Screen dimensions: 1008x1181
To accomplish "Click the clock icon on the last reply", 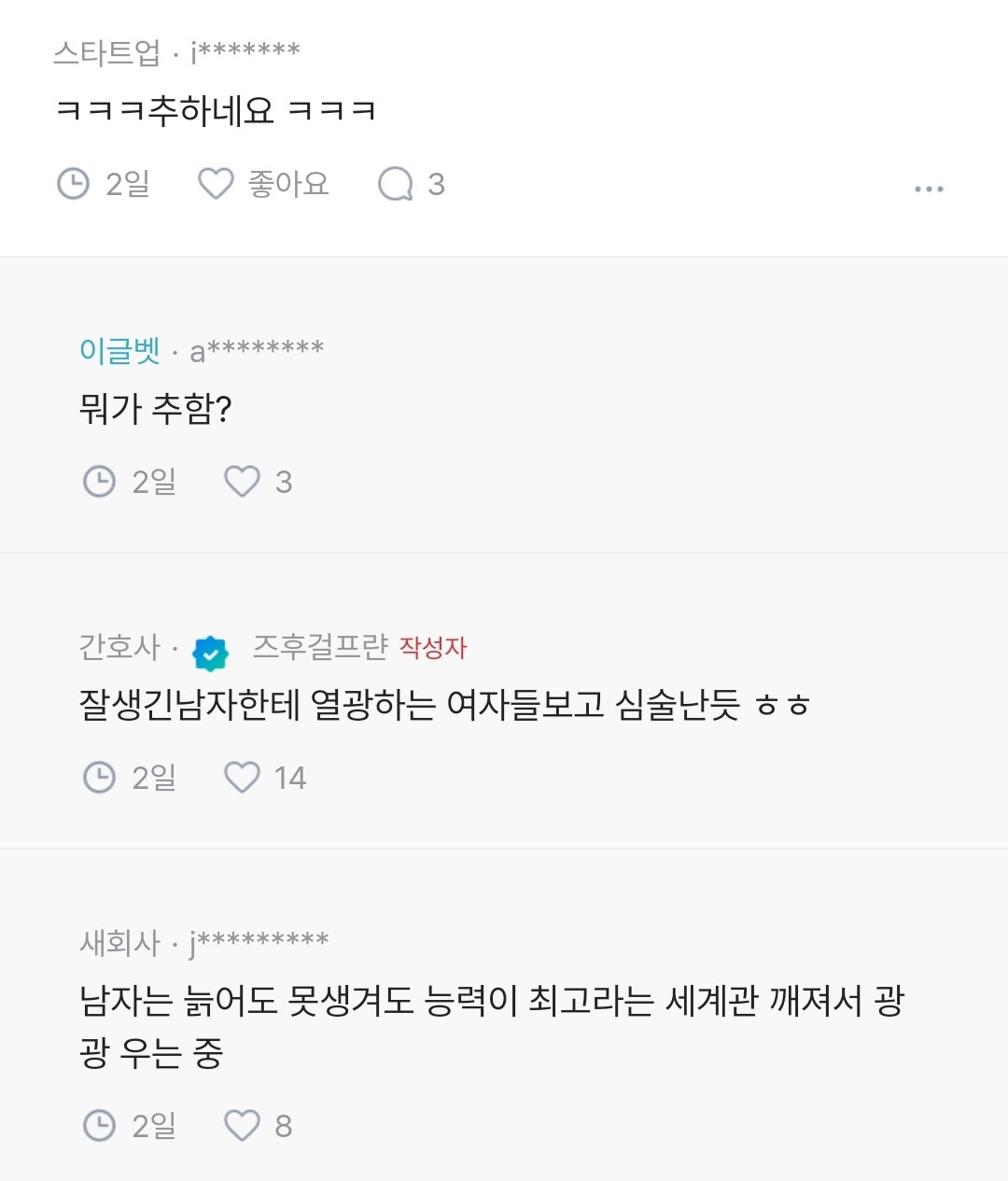I will [99, 1126].
